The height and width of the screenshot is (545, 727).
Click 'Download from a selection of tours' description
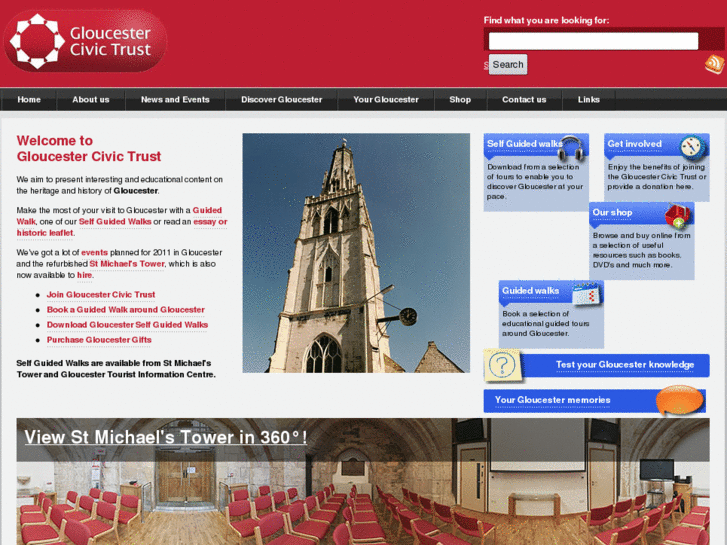[x=535, y=181]
